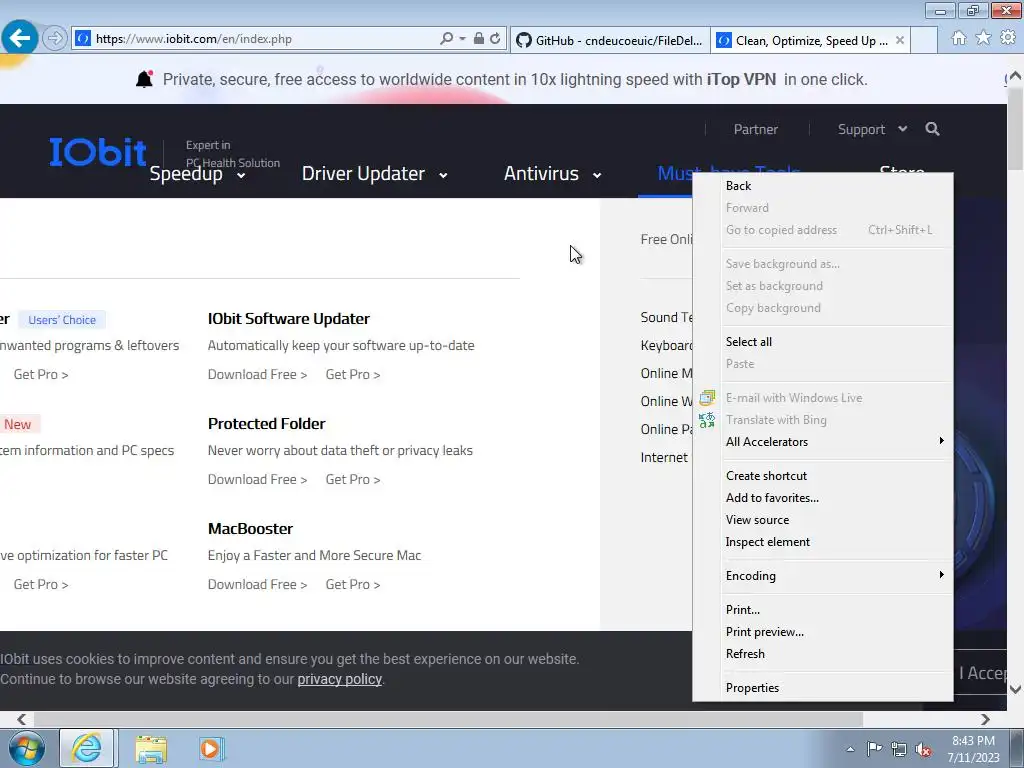The width and height of the screenshot is (1024, 768).
Task: Click the muted volume tray icon
Action: pyautogui.click(x=923, y=749)
